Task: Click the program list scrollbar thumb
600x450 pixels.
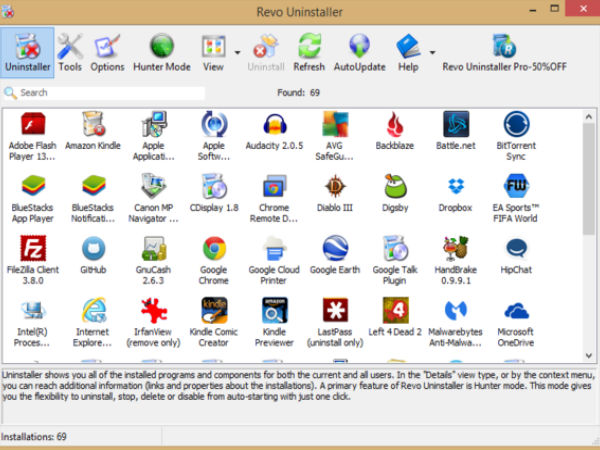Action: point(589,178)
